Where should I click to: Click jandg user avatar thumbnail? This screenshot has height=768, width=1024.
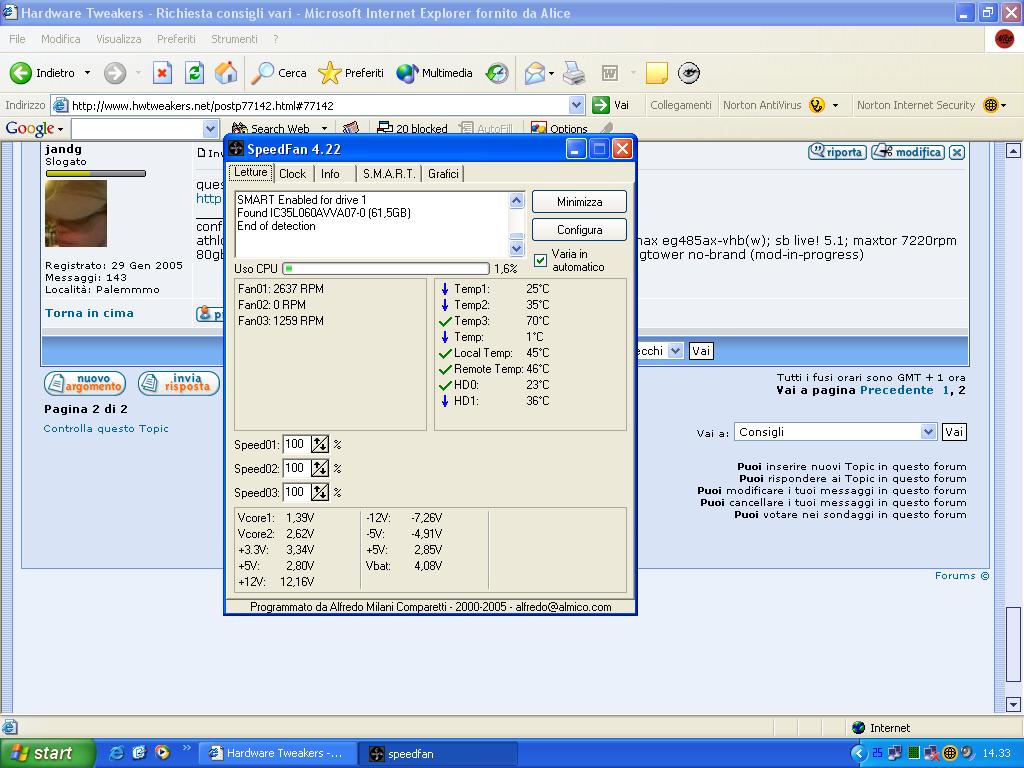[x=76, y=214]
